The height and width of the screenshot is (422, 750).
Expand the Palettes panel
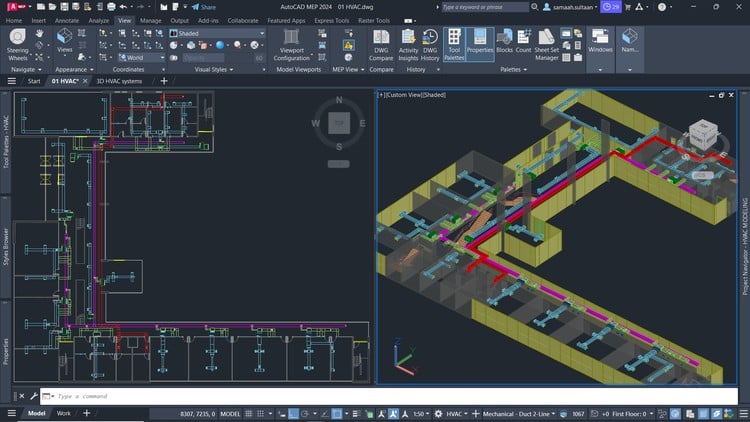tap(513, 69)
